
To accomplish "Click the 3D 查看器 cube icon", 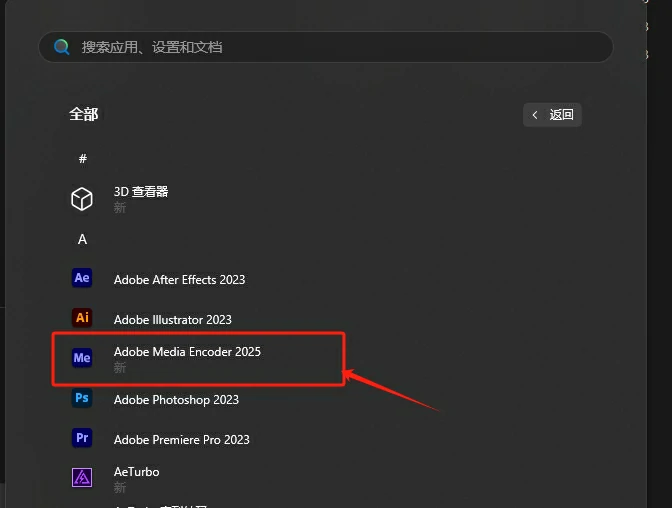I will tap(82, 199).
